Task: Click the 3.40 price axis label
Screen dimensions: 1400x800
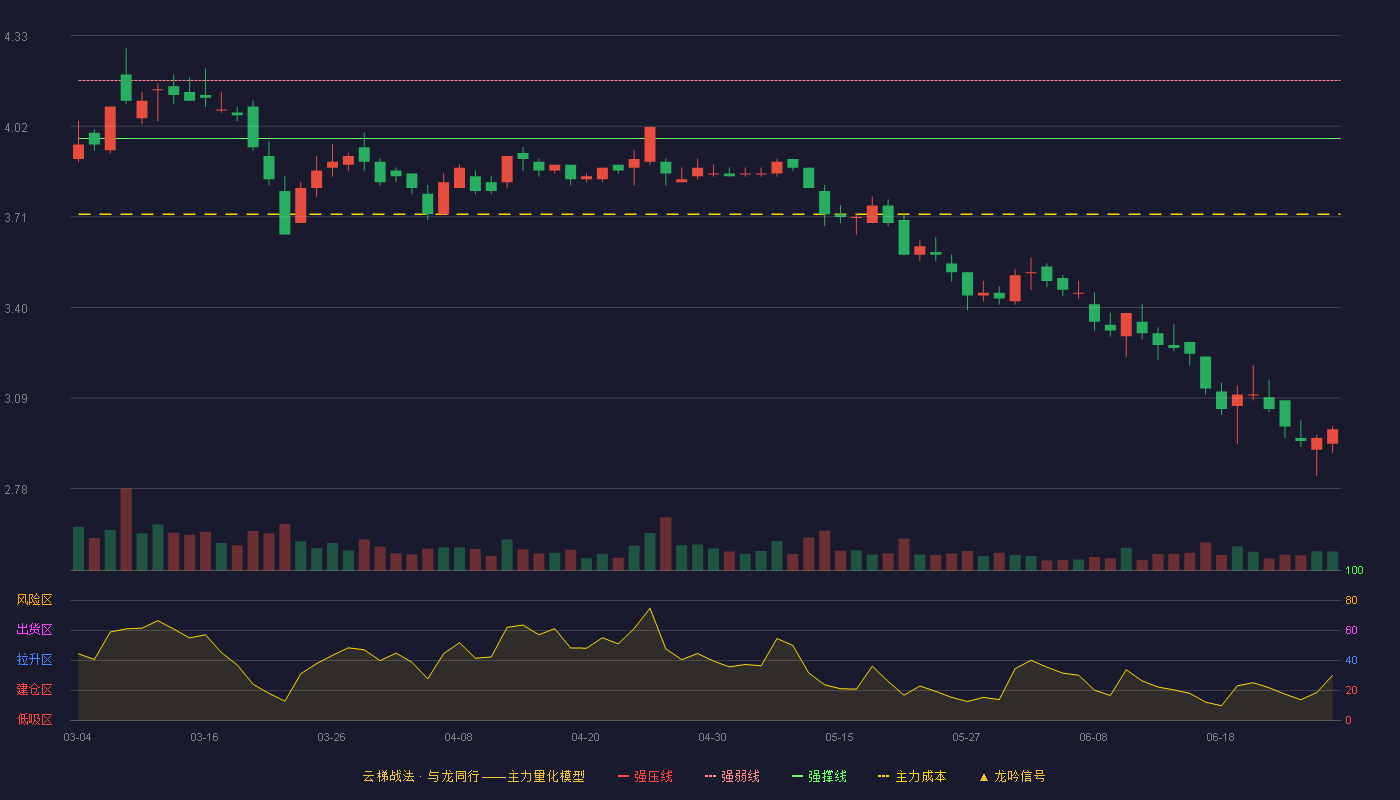Action: (16, 309)
